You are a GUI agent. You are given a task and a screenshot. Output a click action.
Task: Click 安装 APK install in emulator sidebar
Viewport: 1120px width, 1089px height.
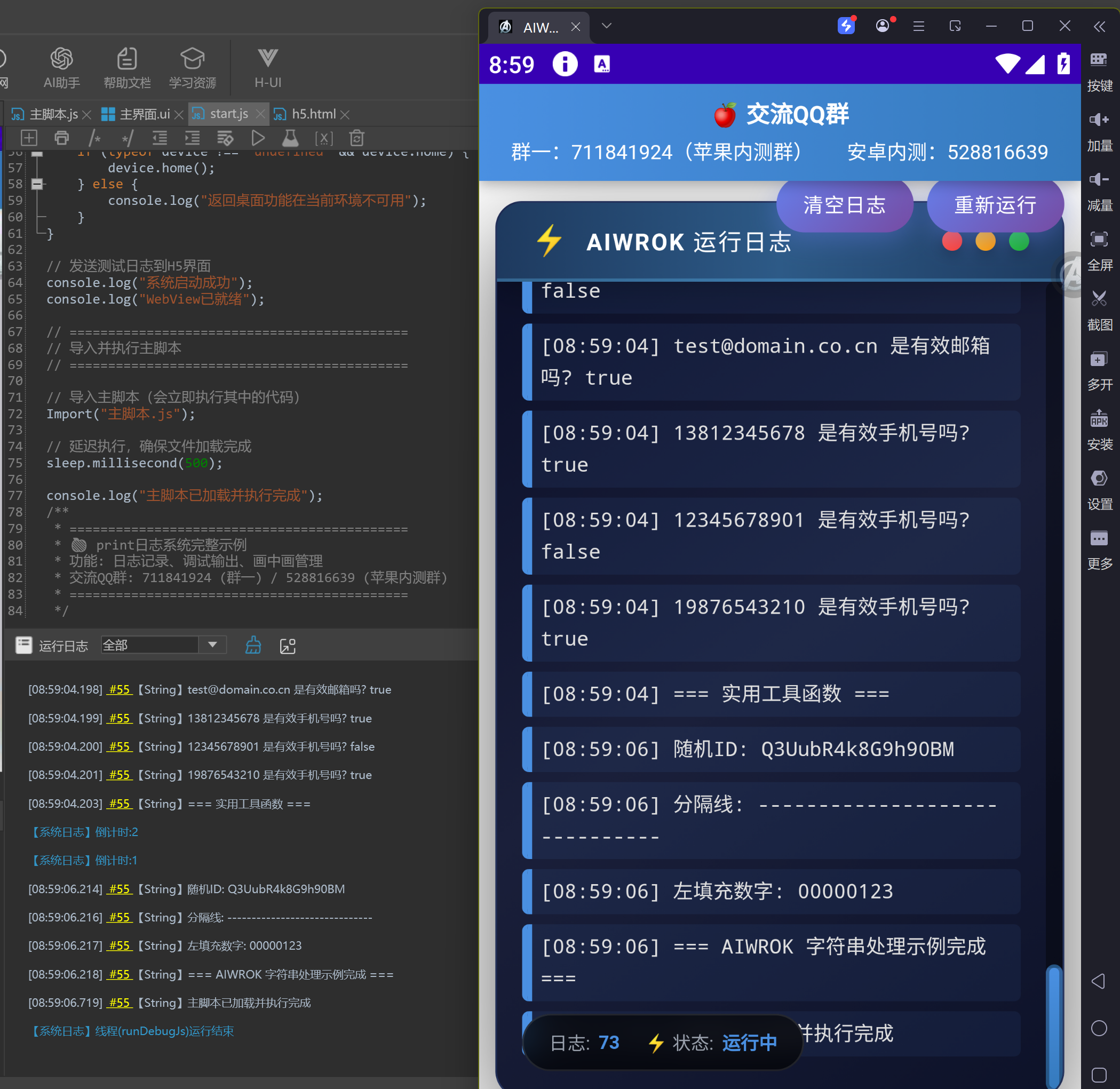(1099, 431)
